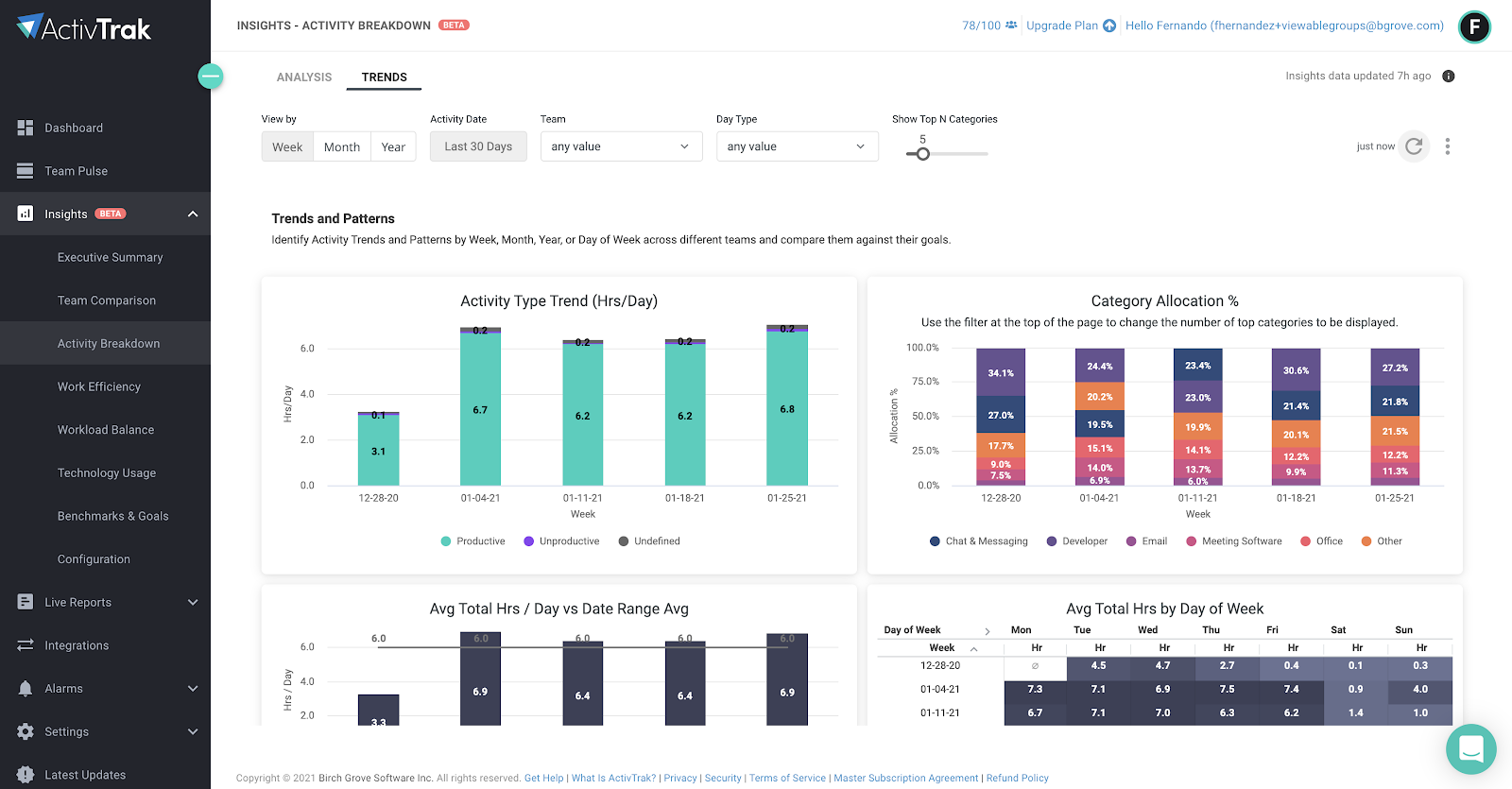Open the Team filter dropdown

(621, 146)
